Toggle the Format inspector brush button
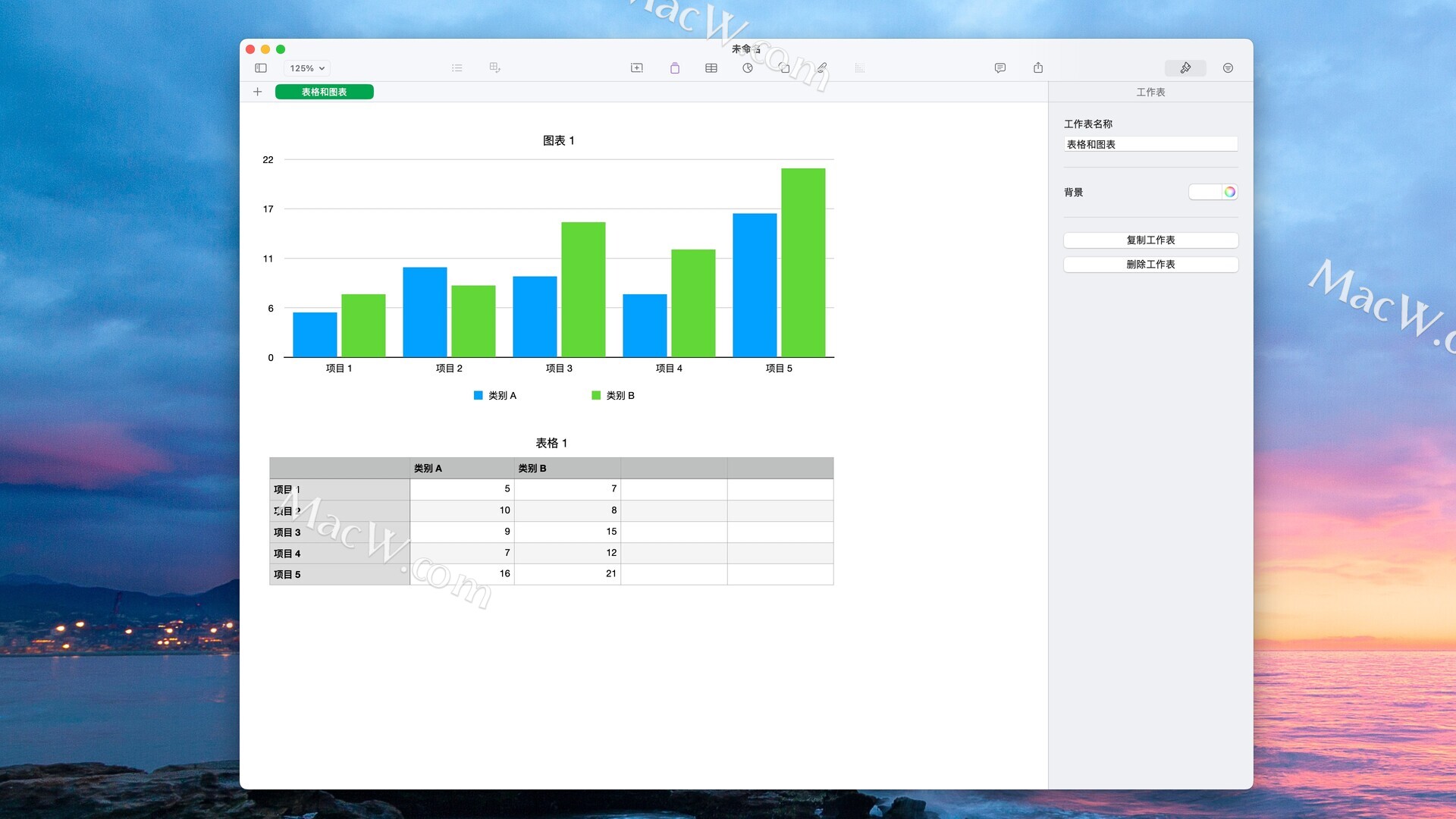 pyautogui.click(x=1185, y=68)
